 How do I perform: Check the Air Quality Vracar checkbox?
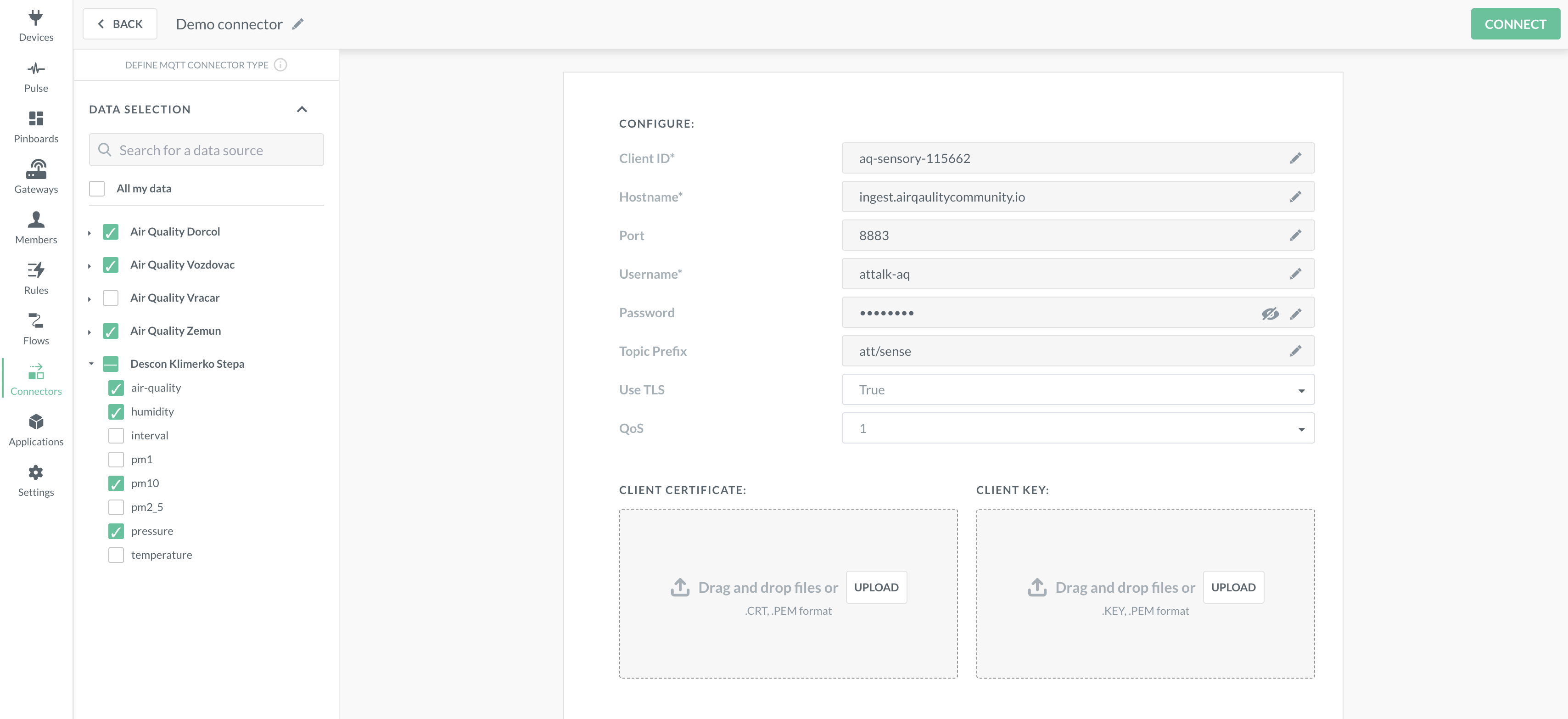coord(111,298)
